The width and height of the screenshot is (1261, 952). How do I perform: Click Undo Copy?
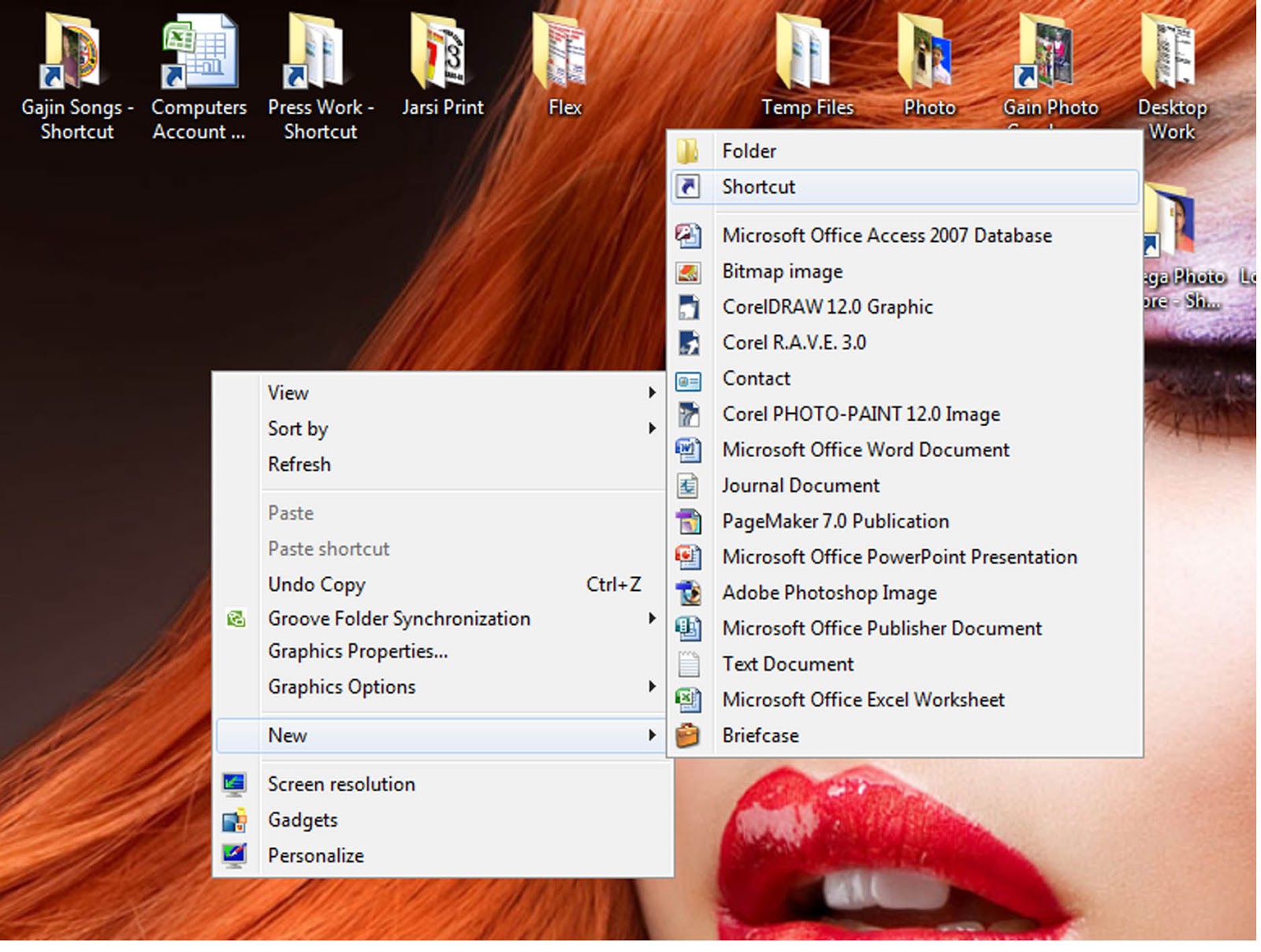[316, 584]
